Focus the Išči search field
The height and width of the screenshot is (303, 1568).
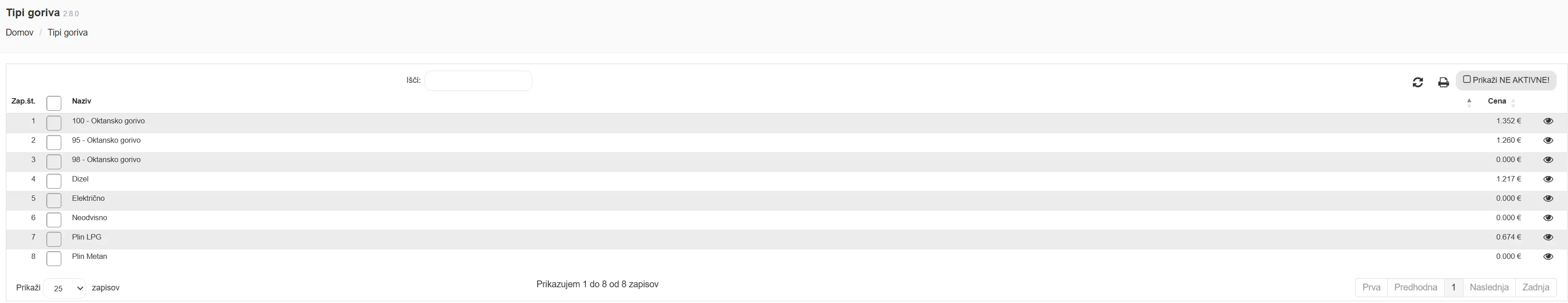pos(478,81)
